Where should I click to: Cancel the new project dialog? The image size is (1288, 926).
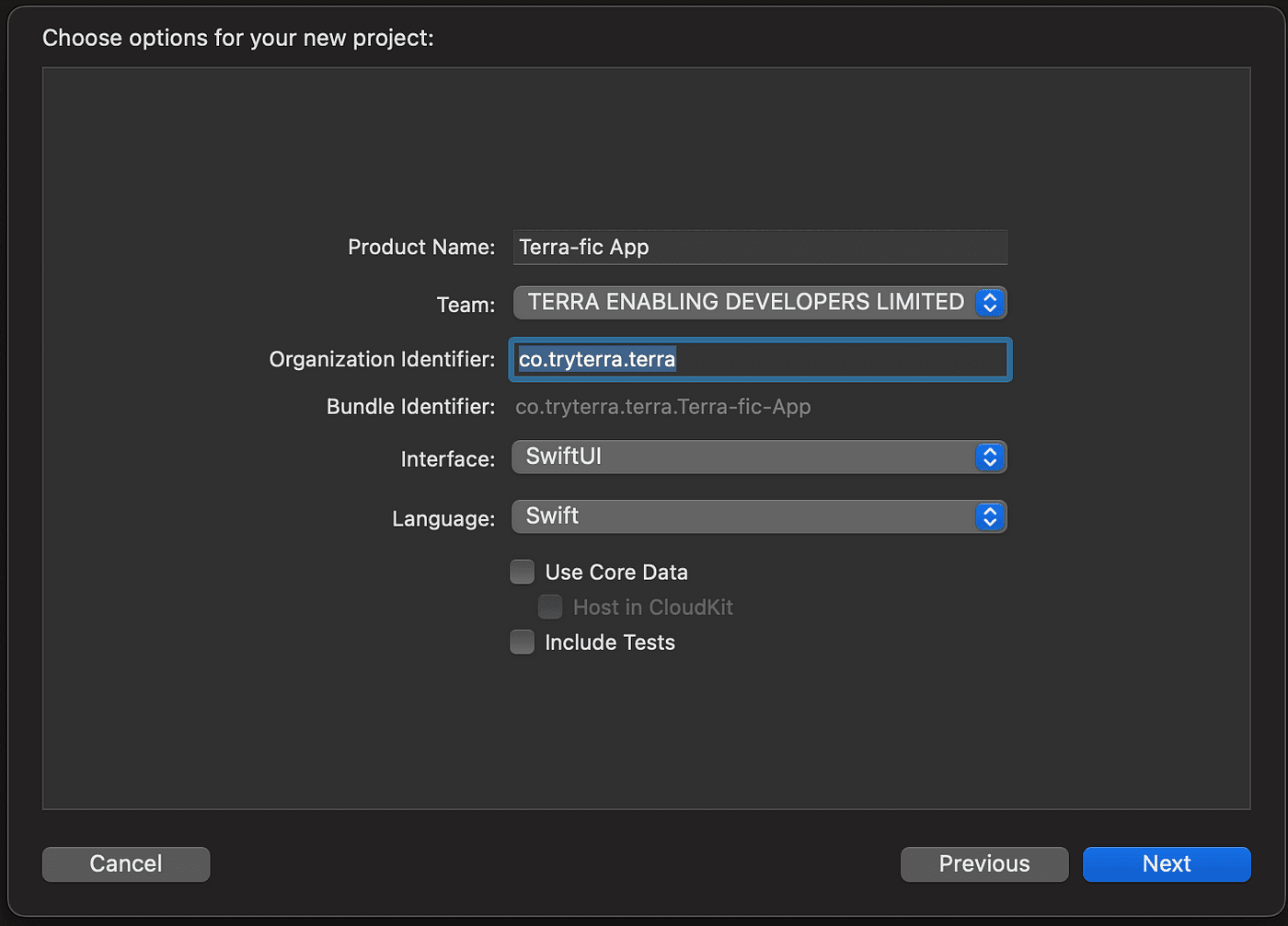pyautogui.click(x=126, y=864)
